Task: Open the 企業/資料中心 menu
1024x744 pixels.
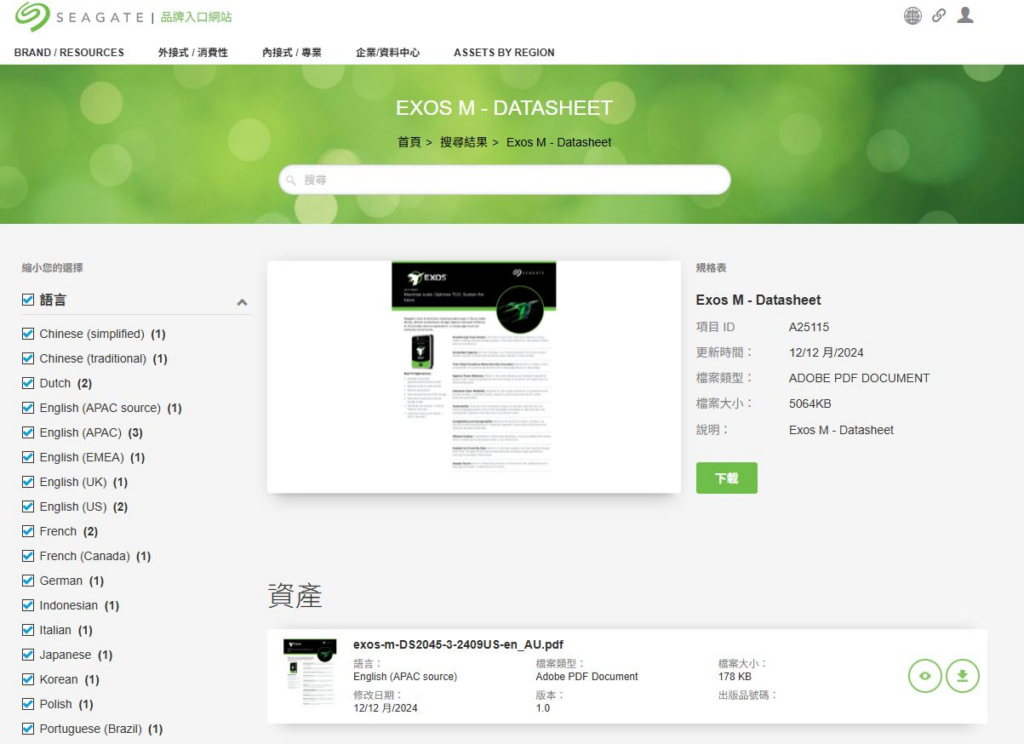Action: tap(387, 52)
